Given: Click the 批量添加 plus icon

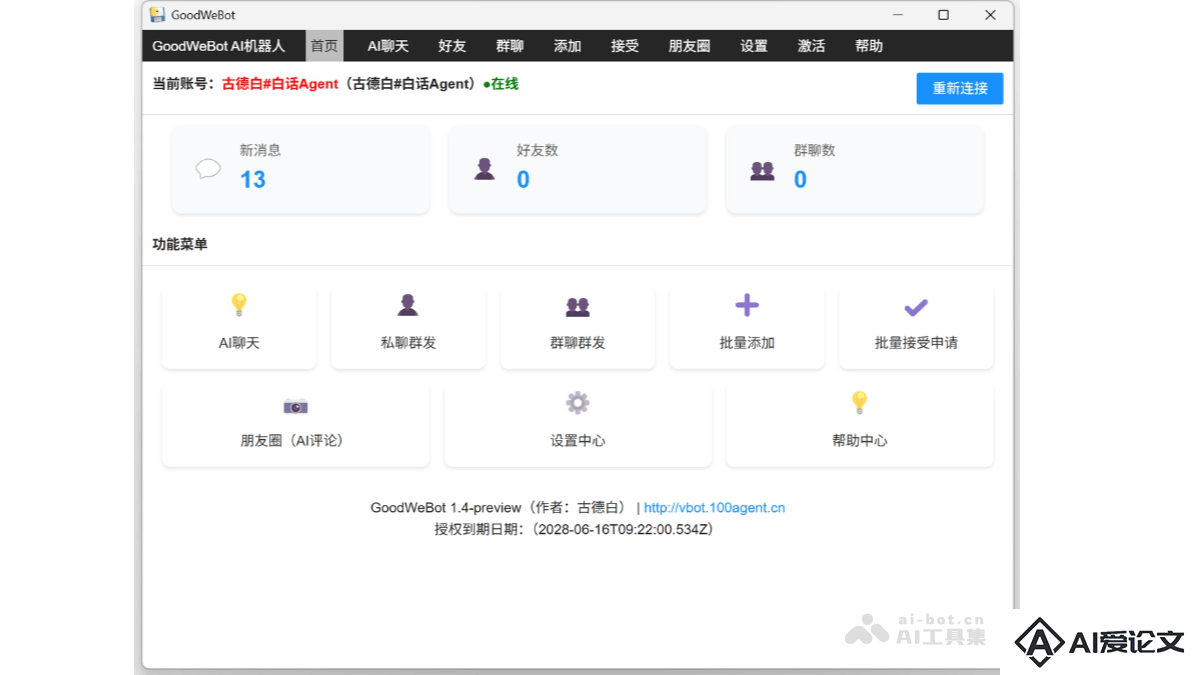Looking at the screenshot, I should click(747, 305).
